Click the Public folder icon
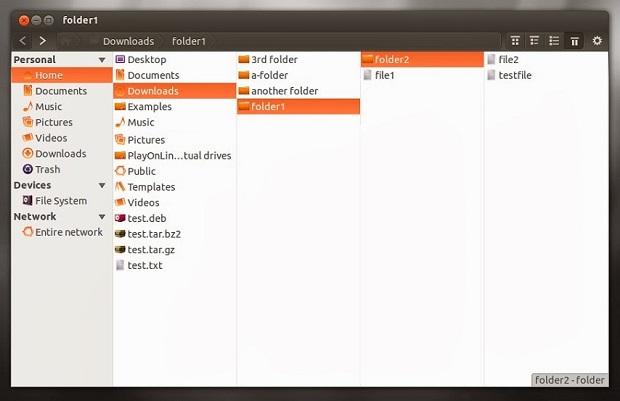The height and width of the screenshot is (401, 620). tap(120, 171)
